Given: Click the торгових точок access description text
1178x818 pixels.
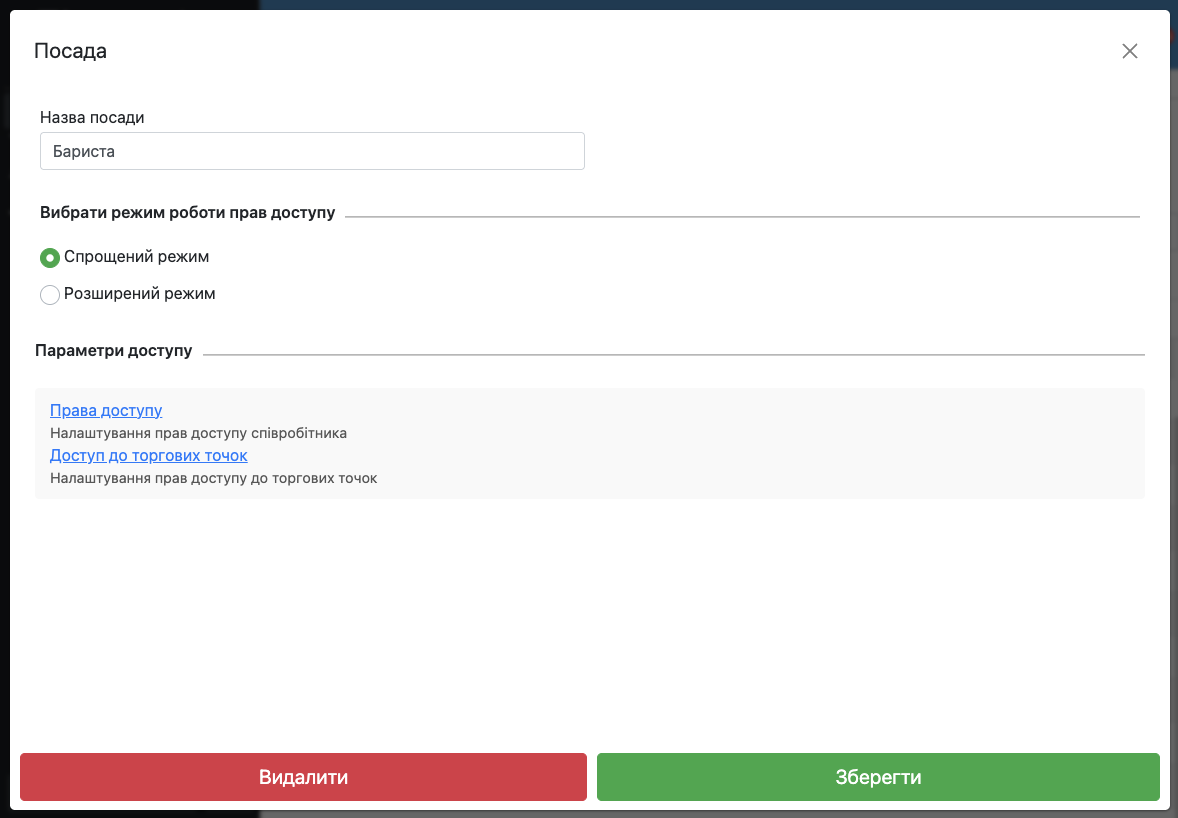Looking at the screenshot, I should tap(213, 478).
